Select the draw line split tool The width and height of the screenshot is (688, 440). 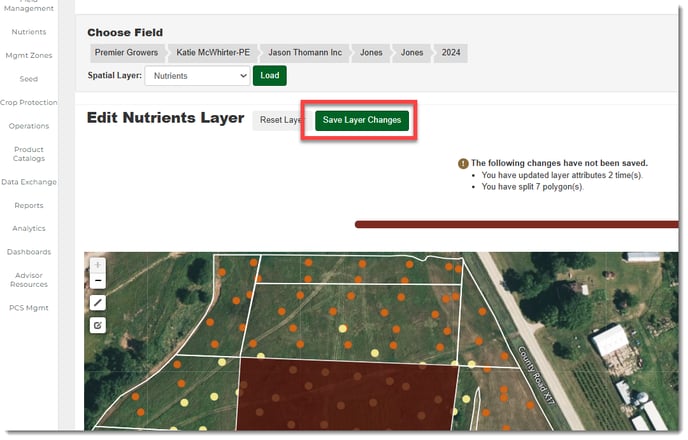(98, 302)
